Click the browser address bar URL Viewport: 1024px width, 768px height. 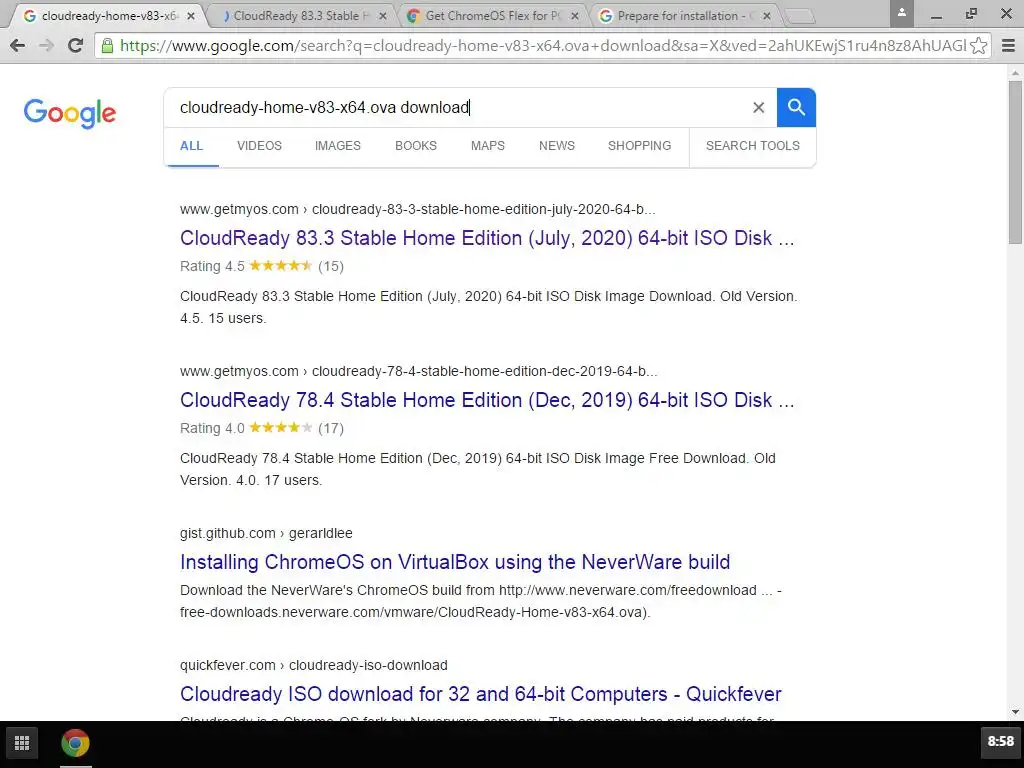pos(542,45)
